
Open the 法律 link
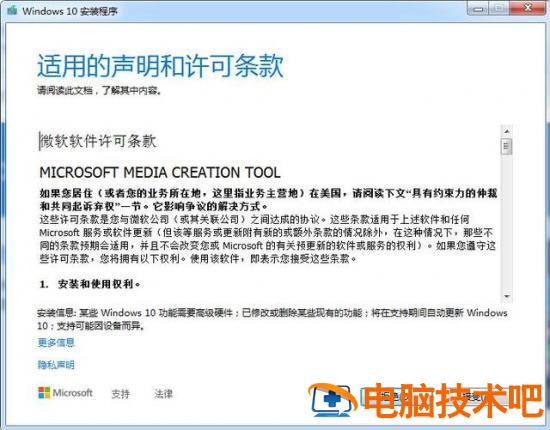tap(163, 394)
